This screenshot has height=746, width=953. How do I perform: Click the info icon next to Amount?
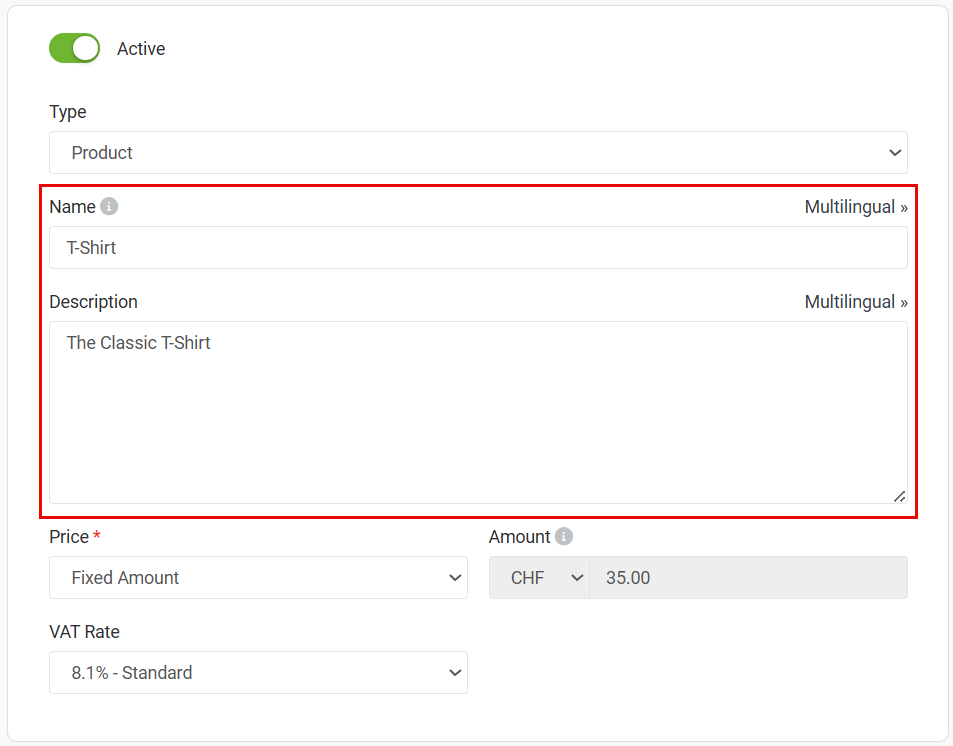(564, 537)
